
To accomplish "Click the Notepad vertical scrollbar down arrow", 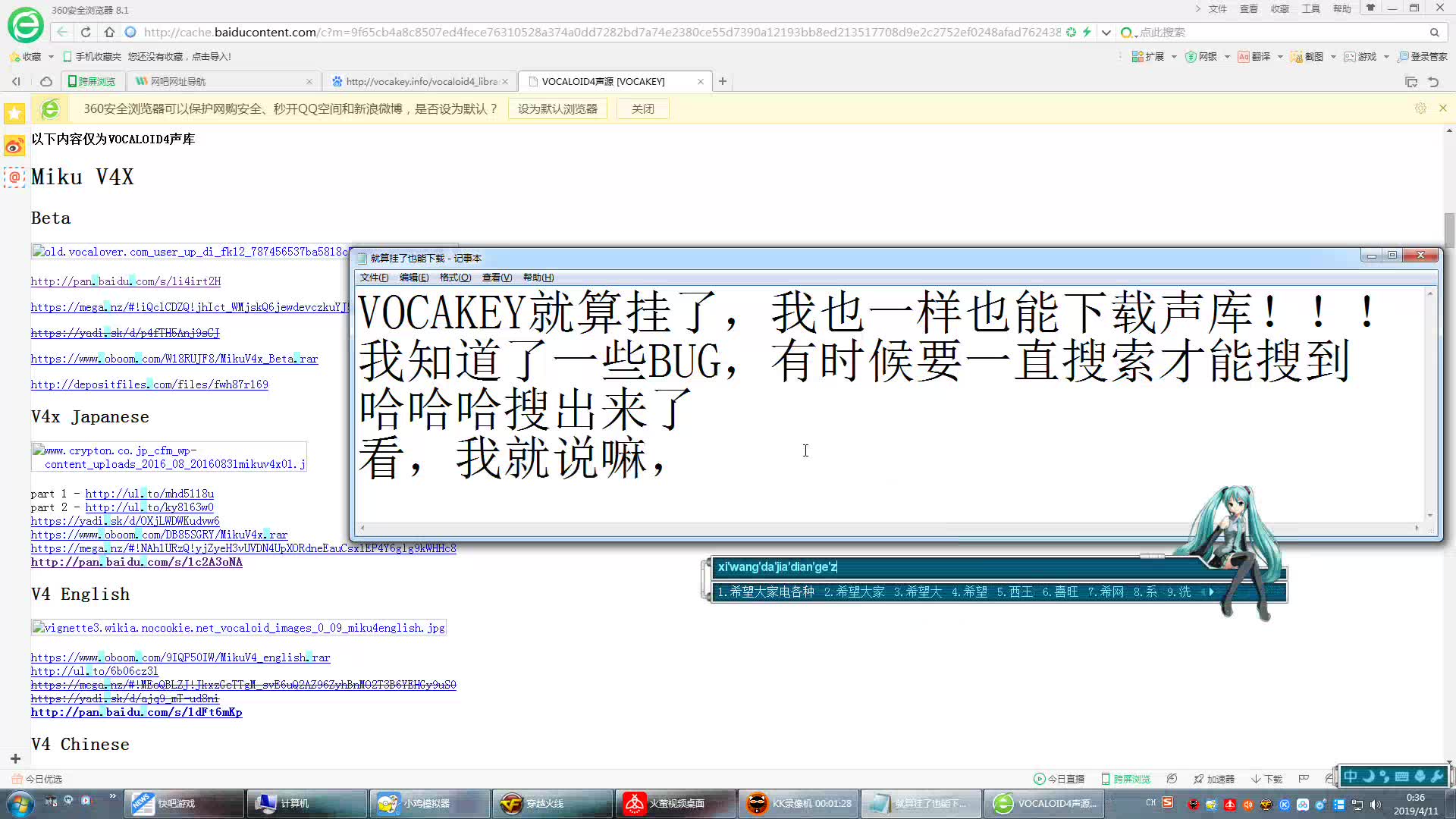I will [1430, 516].
